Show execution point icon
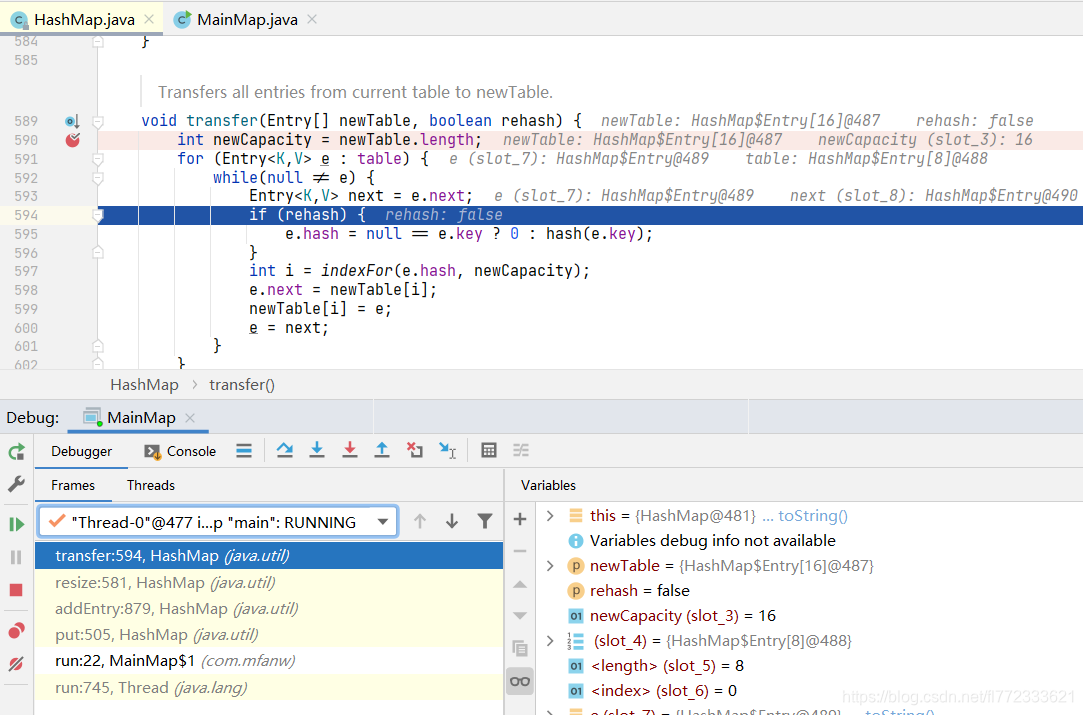Screen dimensions: 1083x715 244,451
